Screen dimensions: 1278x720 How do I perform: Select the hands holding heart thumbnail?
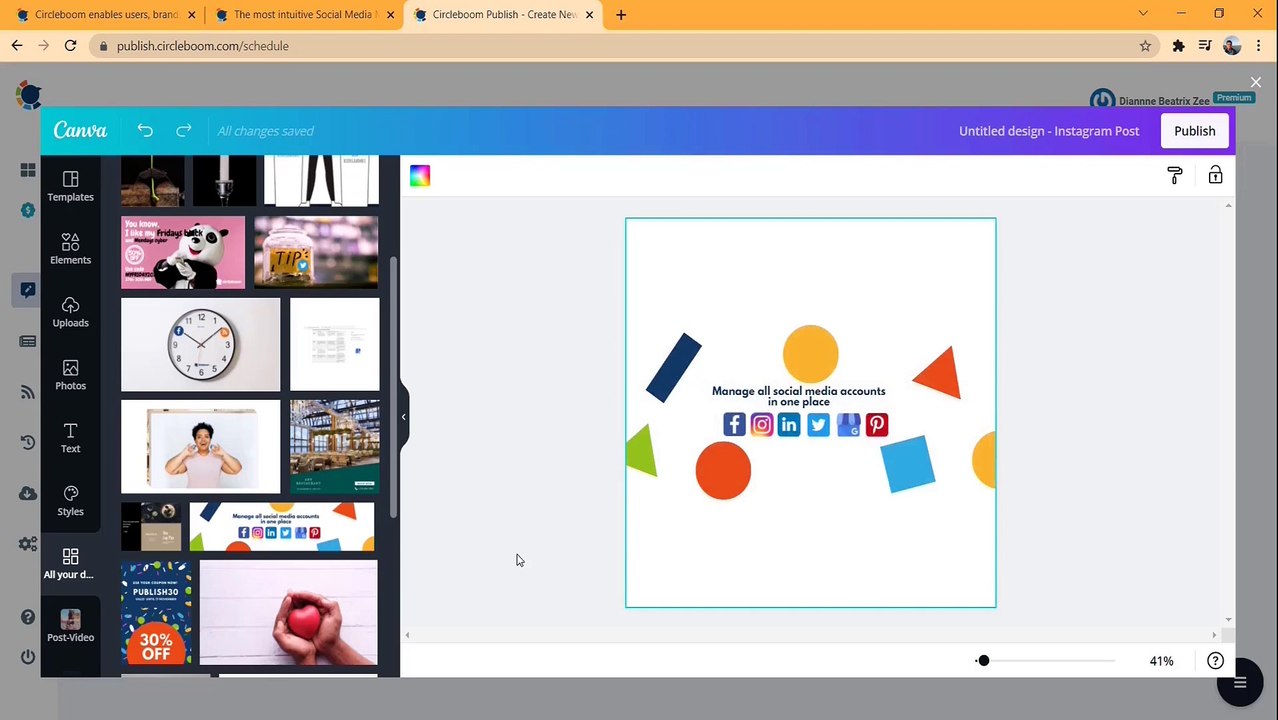288,612
